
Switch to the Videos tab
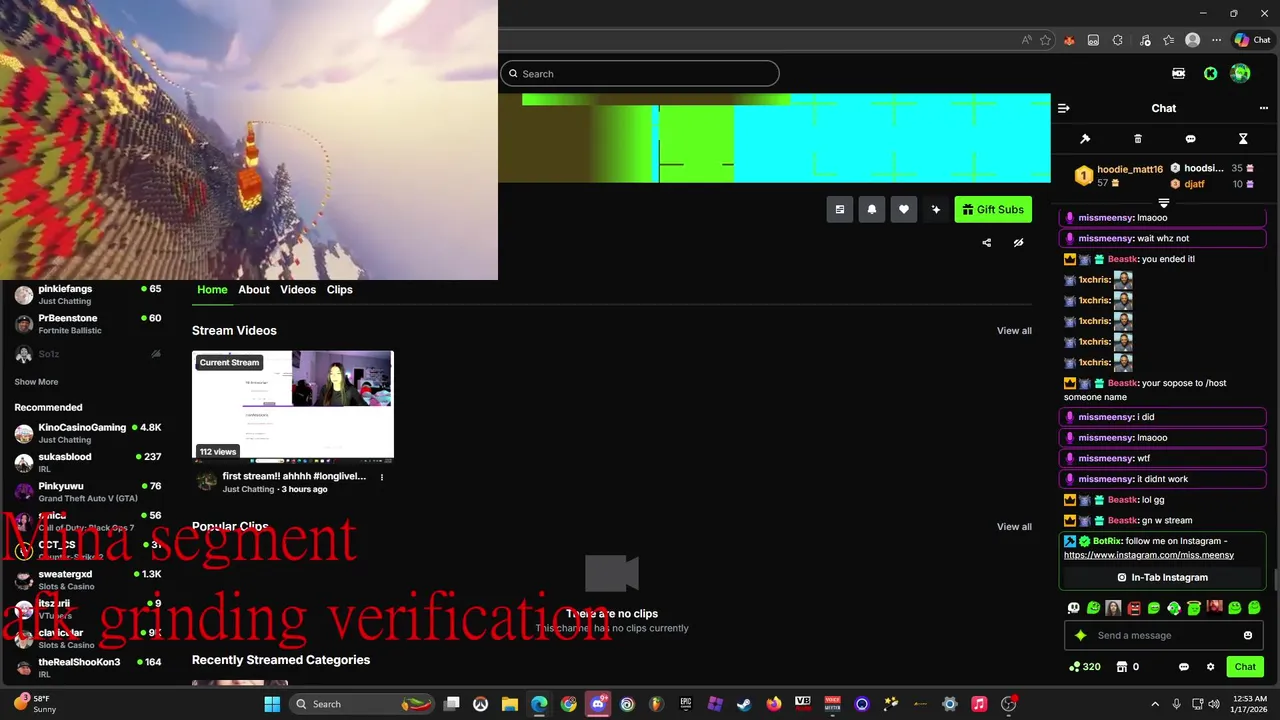click(298, 289)
